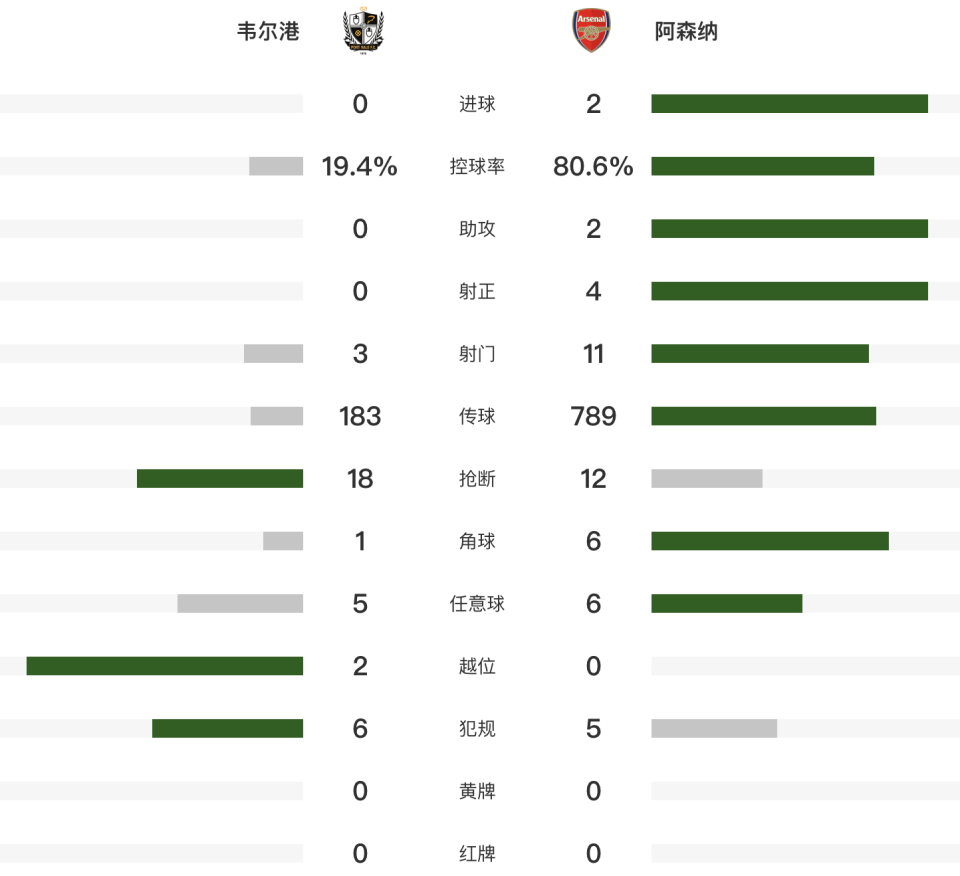This screenshot has height=876, width=960.
Task: Select the 助攻 assists stat label
Action: point(477,229)
